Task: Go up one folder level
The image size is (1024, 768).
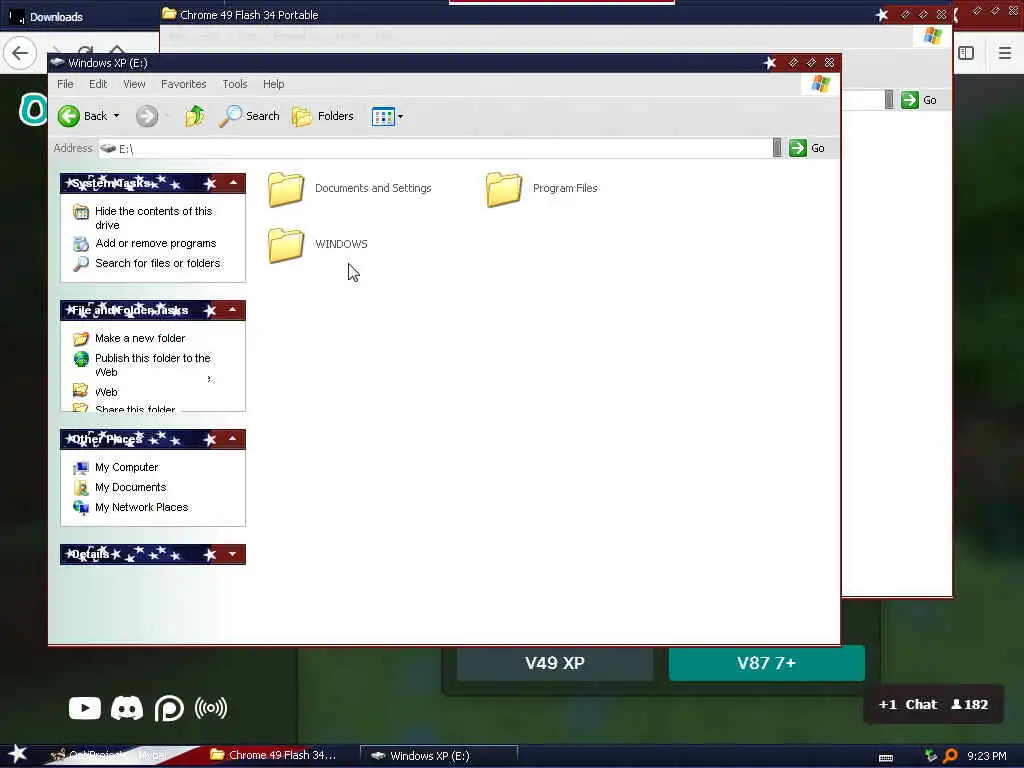Action: tap(195, 116)
